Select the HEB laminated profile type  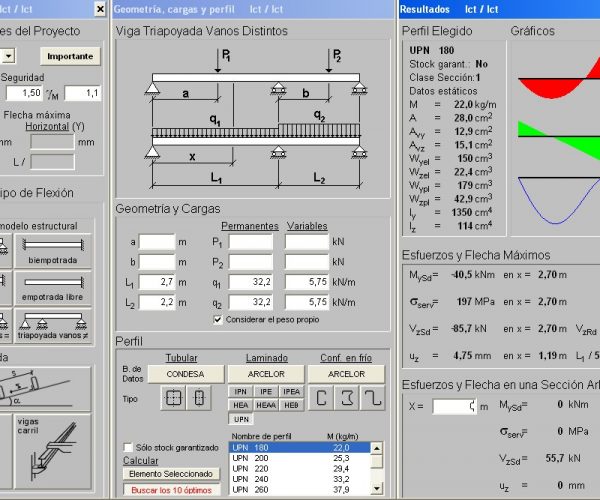pyautogui.click(x=291, y=404)
